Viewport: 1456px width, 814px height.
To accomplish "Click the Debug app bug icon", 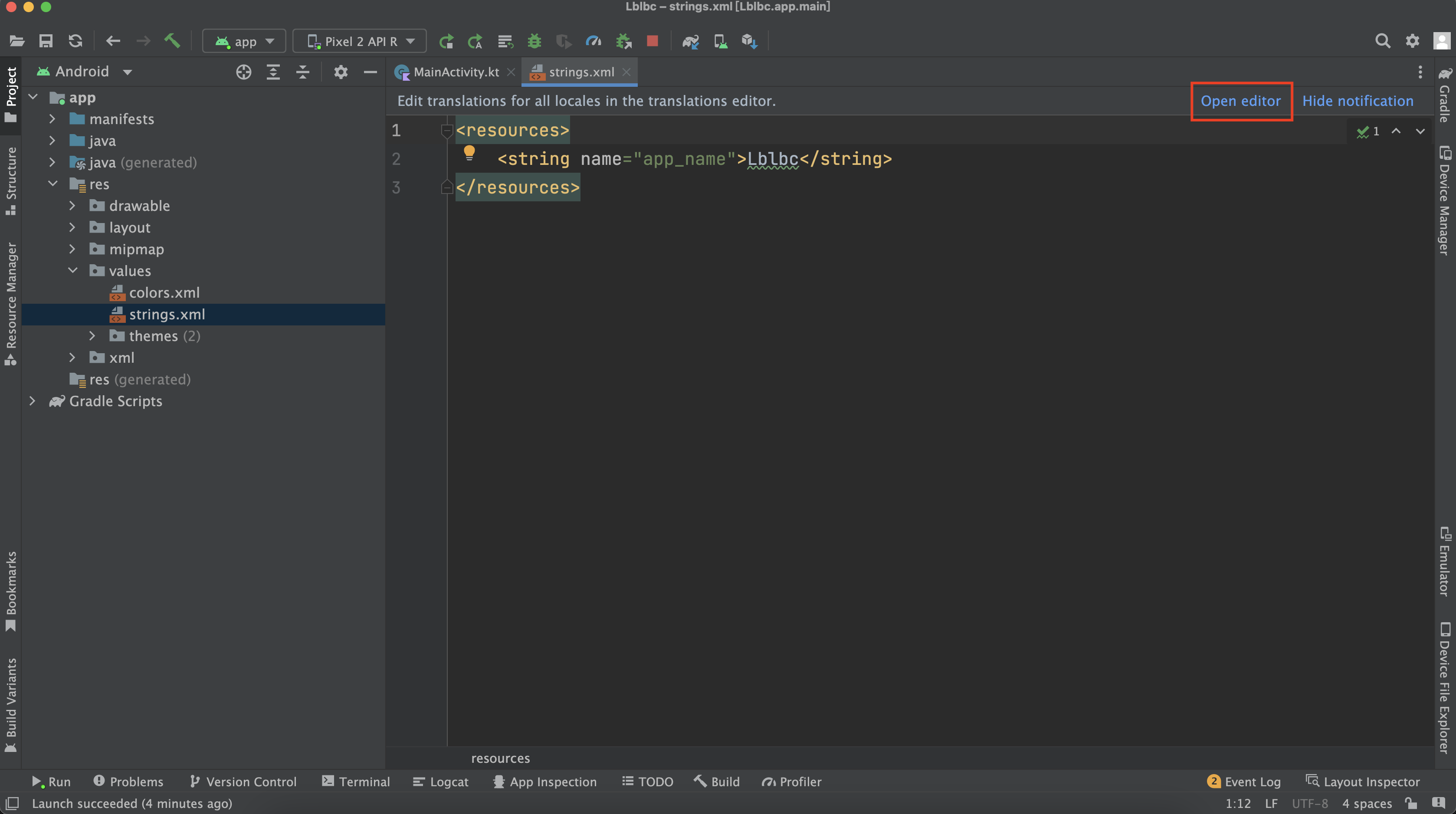I will 534,41.
